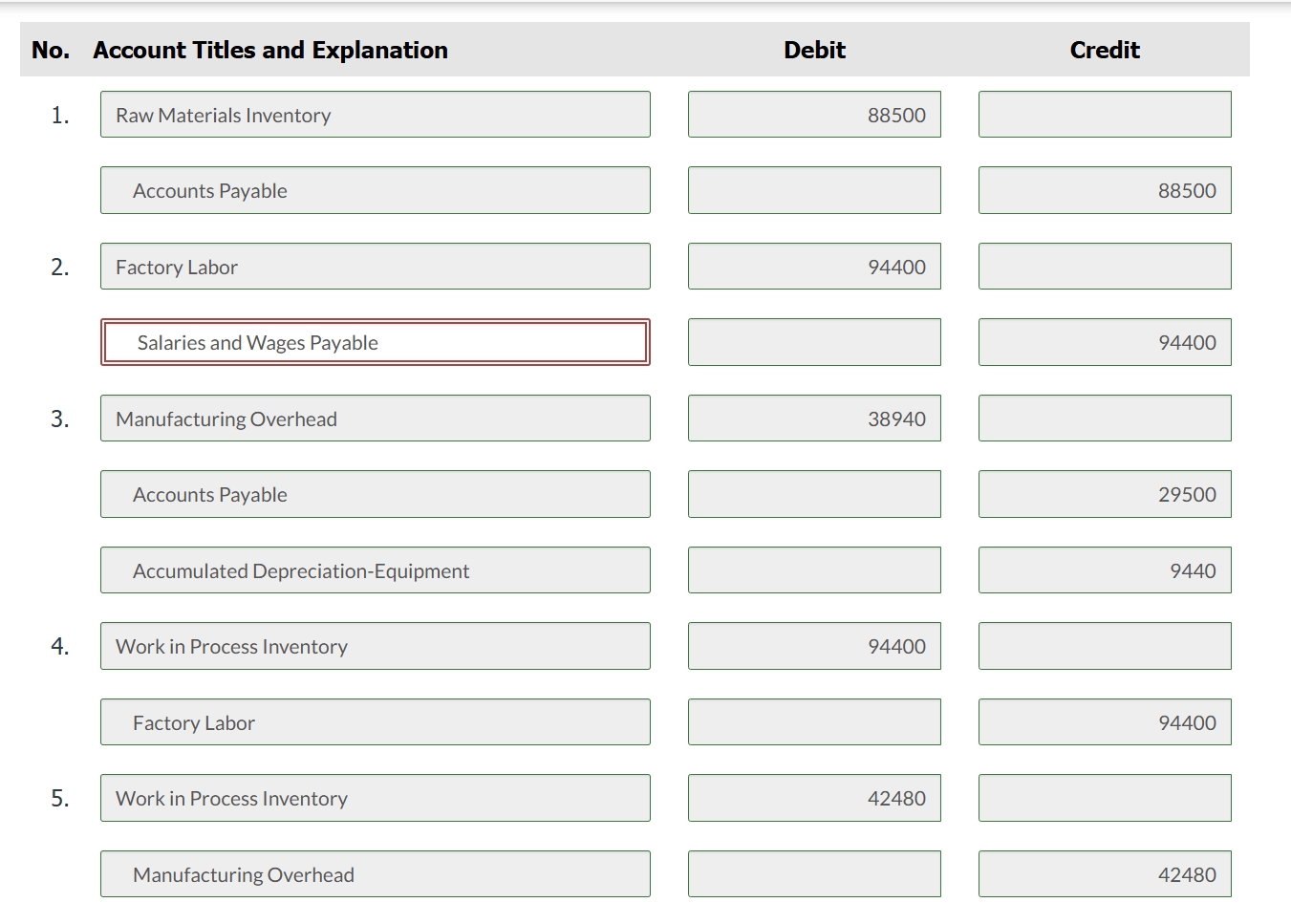
Task: Click the 'Account Titles and Explanation' column header
Action: click(270, 50)
